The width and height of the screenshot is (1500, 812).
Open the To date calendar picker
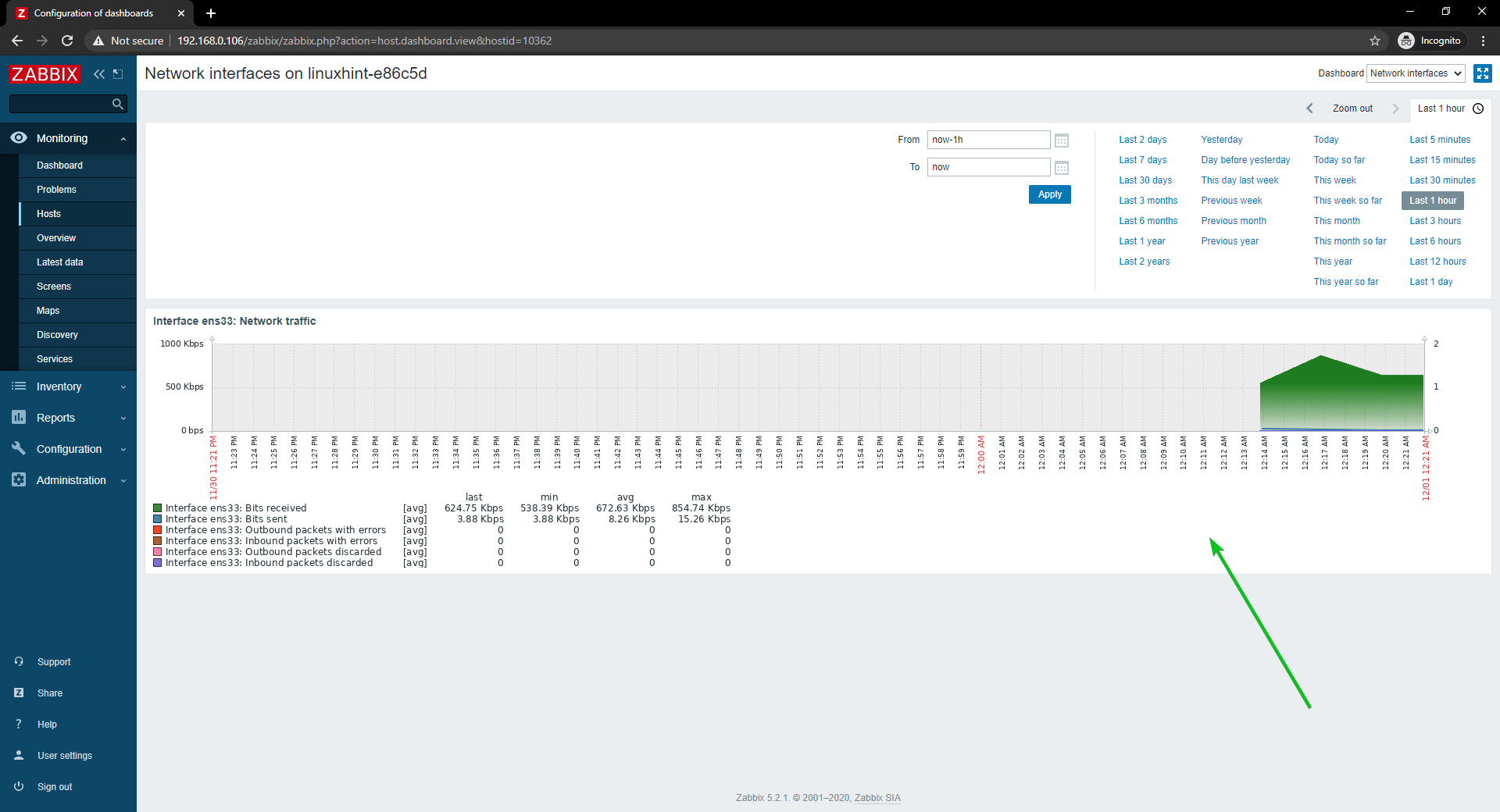click(x=1061, y=168)
